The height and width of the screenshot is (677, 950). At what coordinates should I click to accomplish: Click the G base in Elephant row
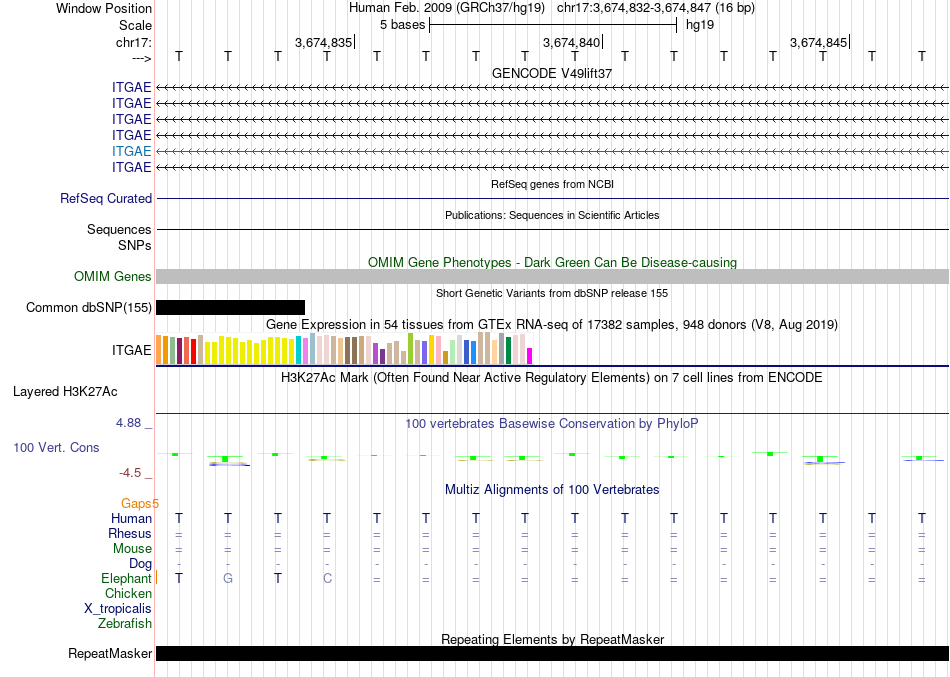[x=228, y=578]
